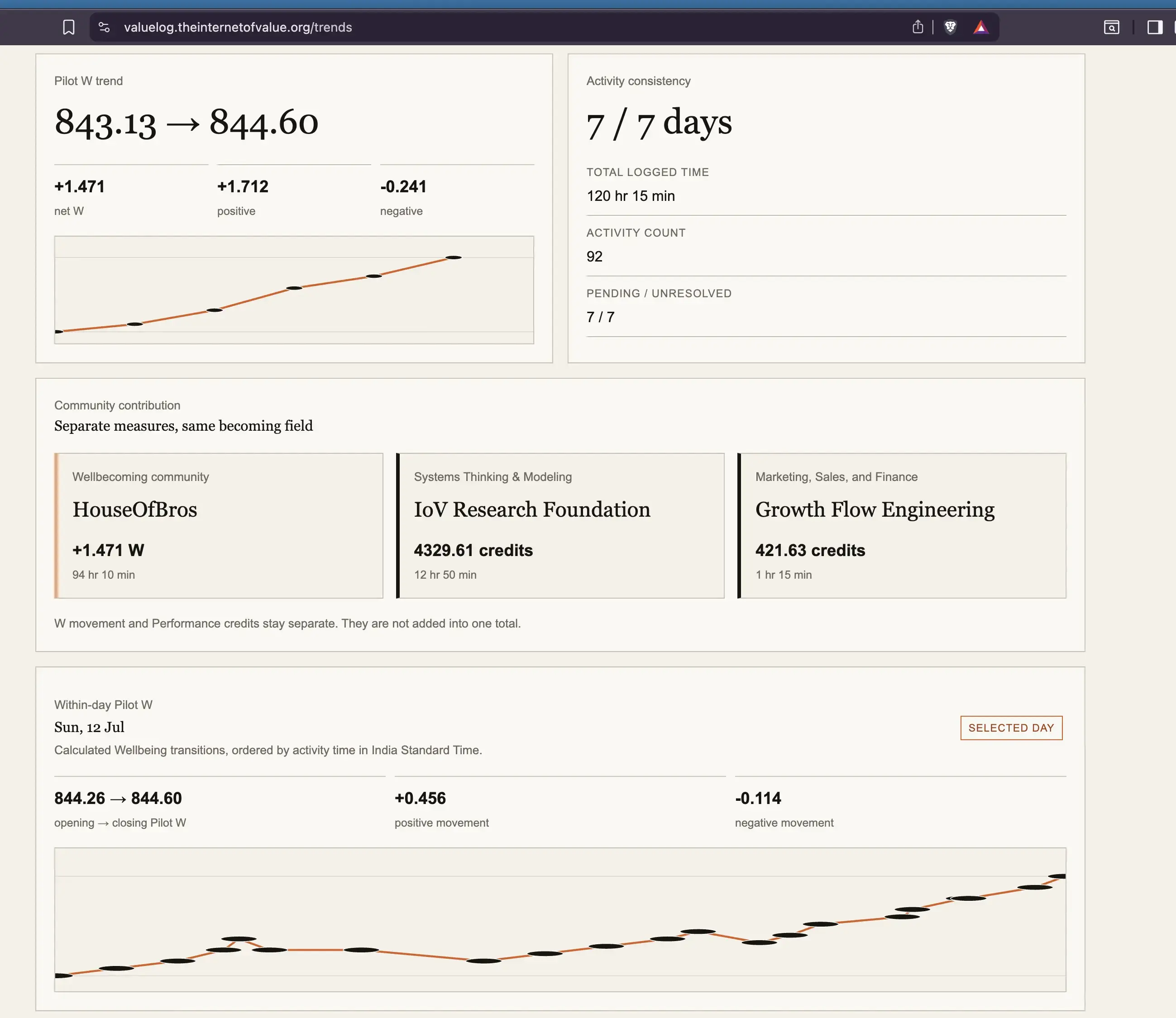Select the +1.712 positive figure
Image resolution: width=1176 pixels, height=1018 pixels.
[243, 186]
